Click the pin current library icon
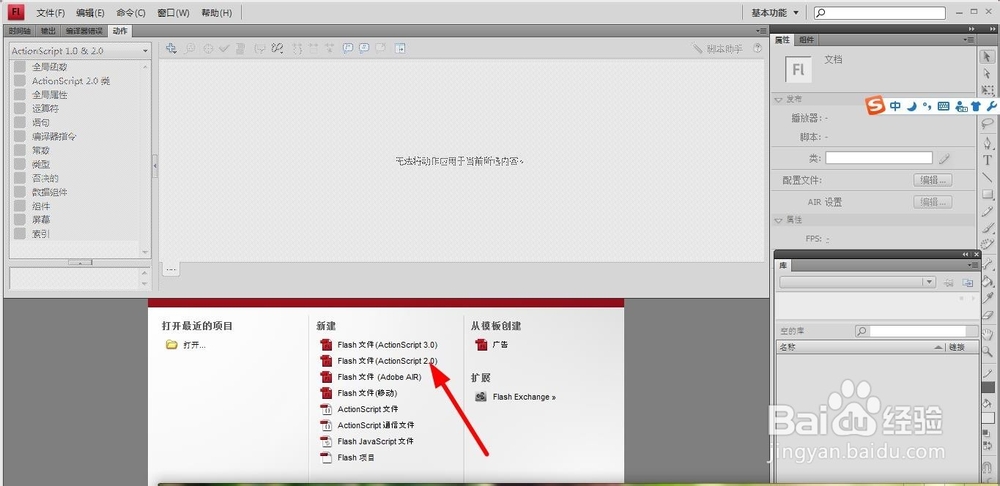The height and width of the screenshot is (486, 1000). (x=948, y=282)
